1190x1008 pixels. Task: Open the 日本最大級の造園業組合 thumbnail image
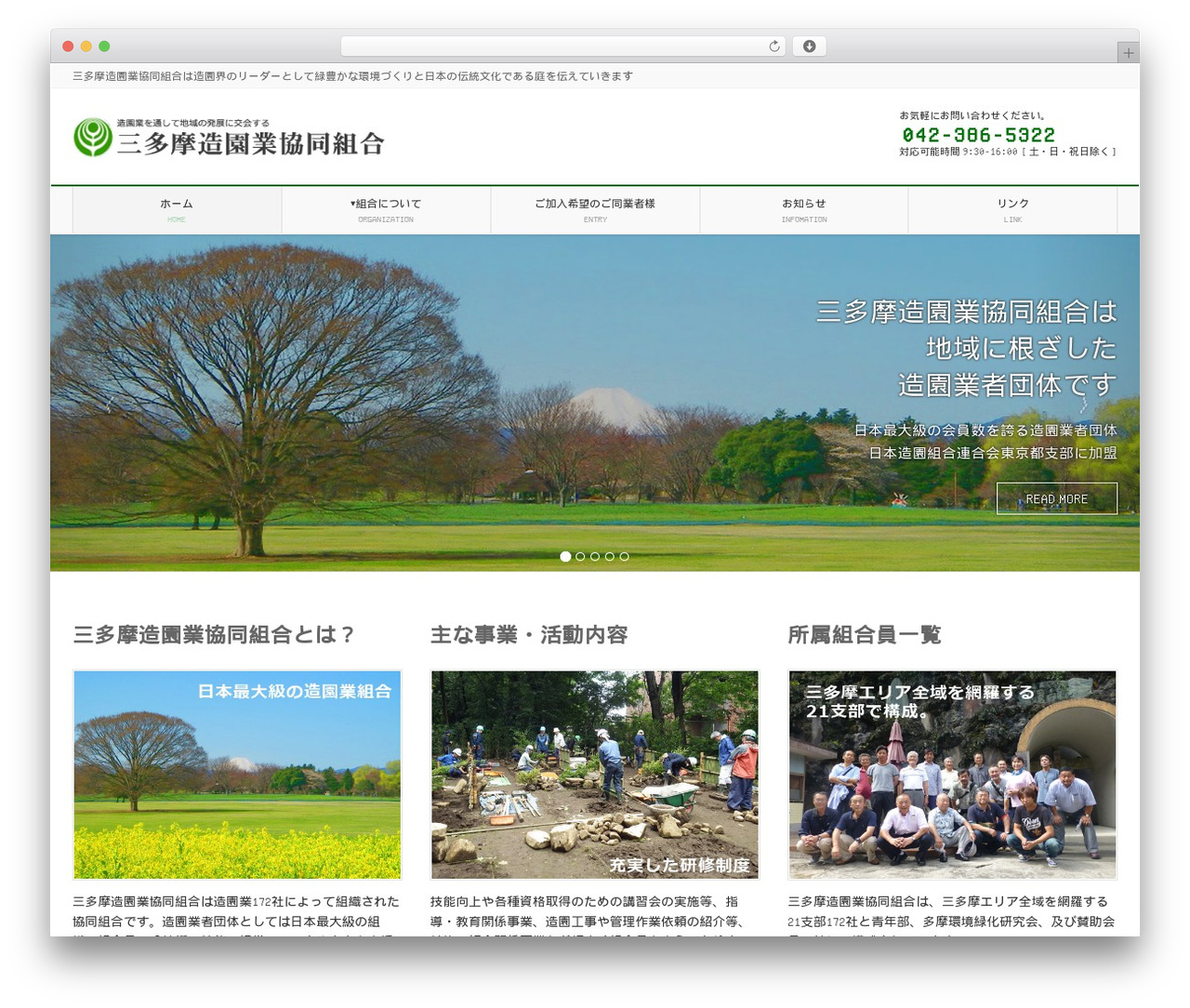(x=237, y=775)
